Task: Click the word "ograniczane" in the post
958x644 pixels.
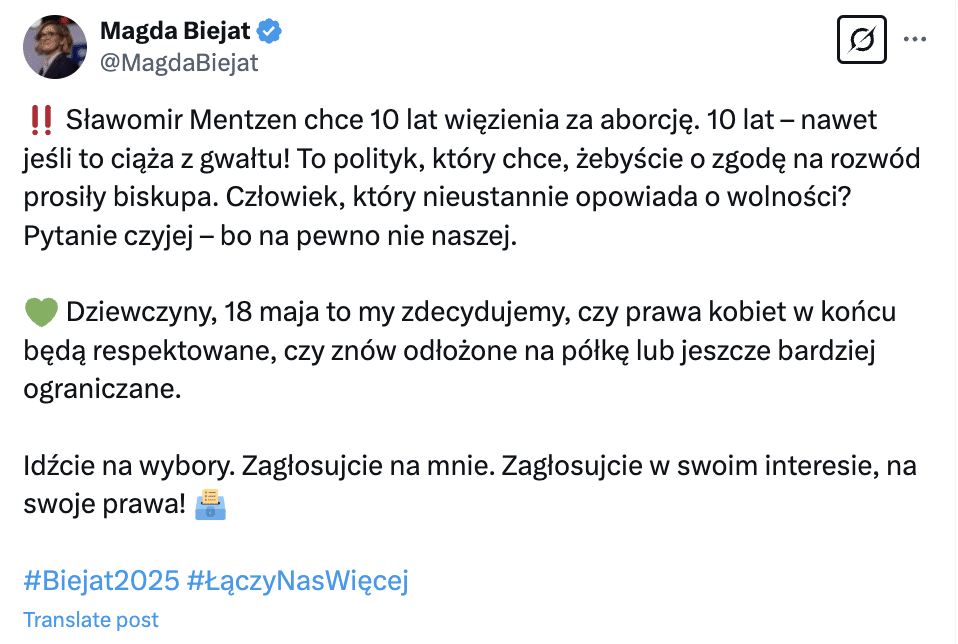Action: point(102,389)
